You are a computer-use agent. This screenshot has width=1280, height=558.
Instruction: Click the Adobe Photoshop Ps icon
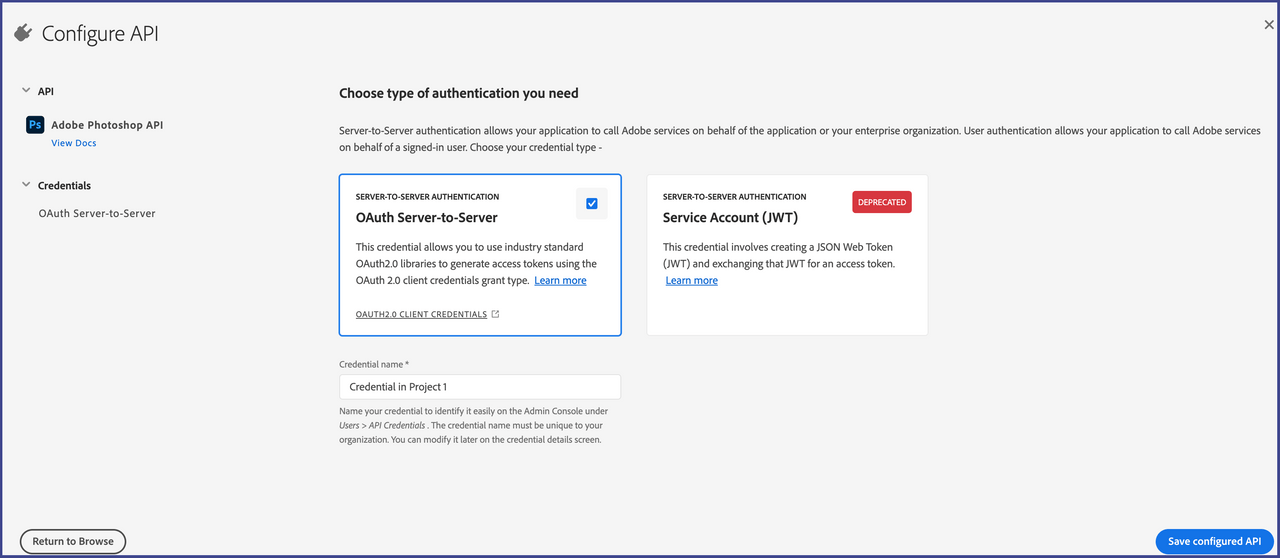pos(35,125)
